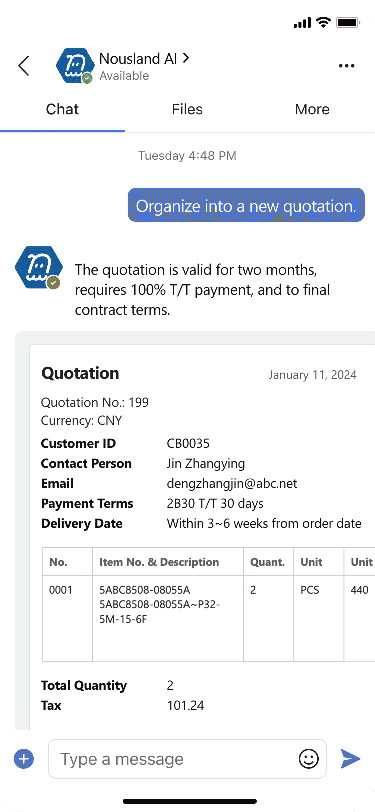This screenshot has width=375, height=812.
Task: Expand the Nousland AI name chevron
Action: 185,59
